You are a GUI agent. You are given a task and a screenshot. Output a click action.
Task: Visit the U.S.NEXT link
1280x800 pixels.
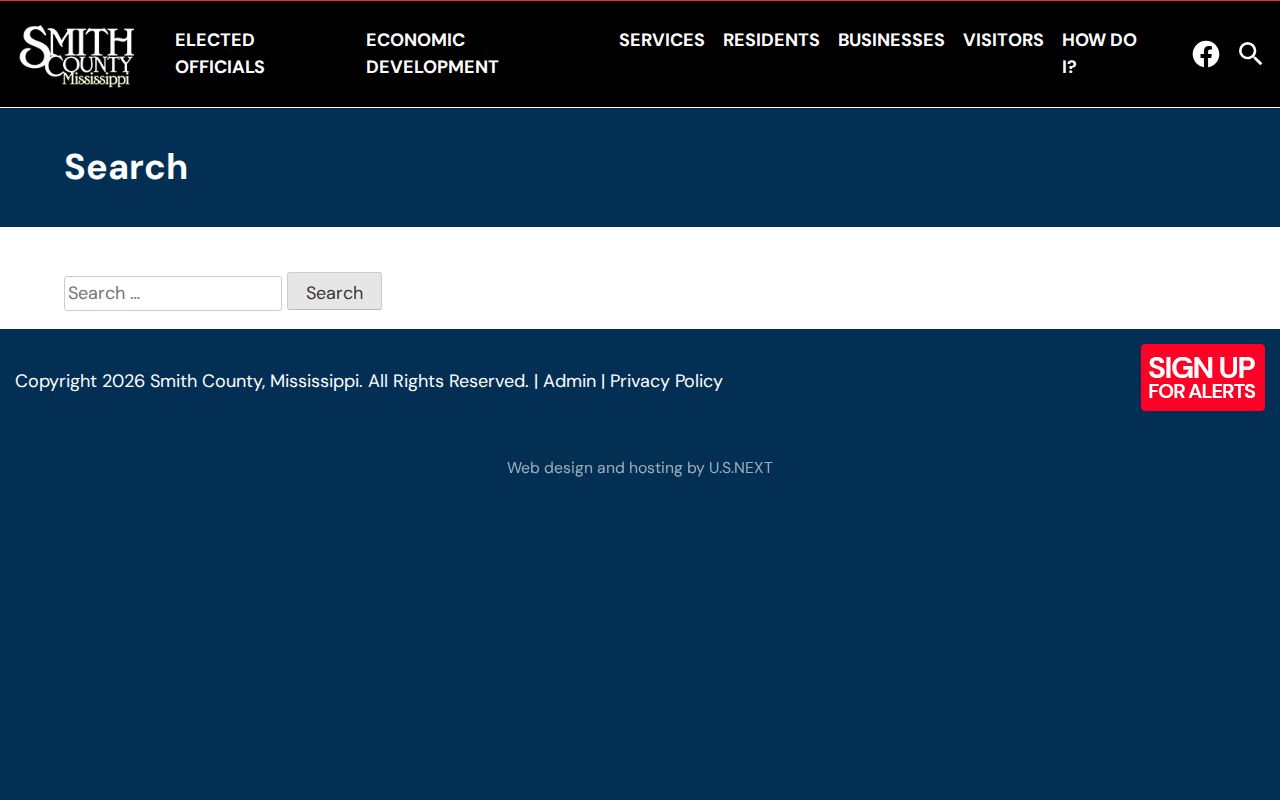[x=741, y=468]
